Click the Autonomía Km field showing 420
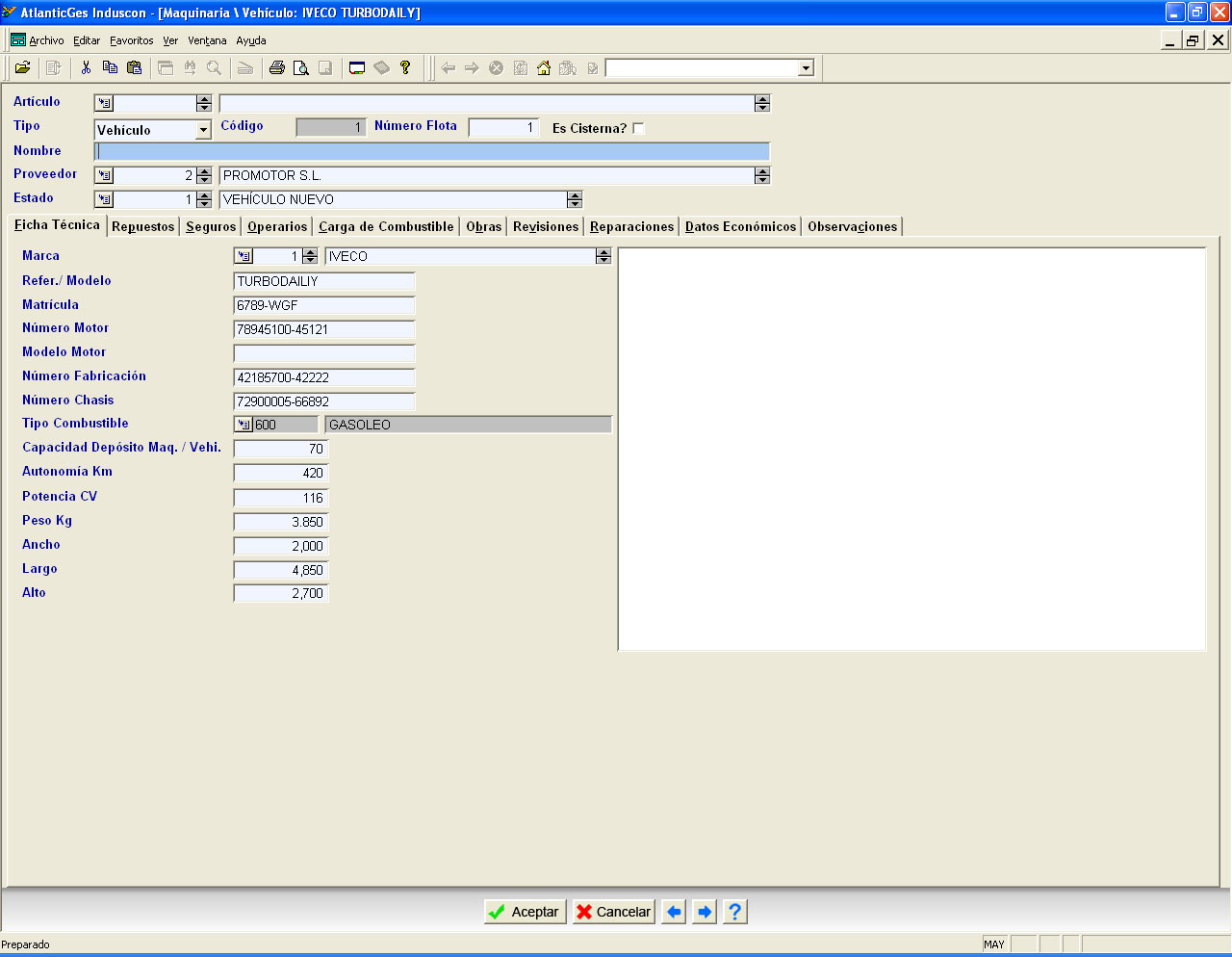The image size is (1232, 957). pyautogui.click(x=281, y=473)
